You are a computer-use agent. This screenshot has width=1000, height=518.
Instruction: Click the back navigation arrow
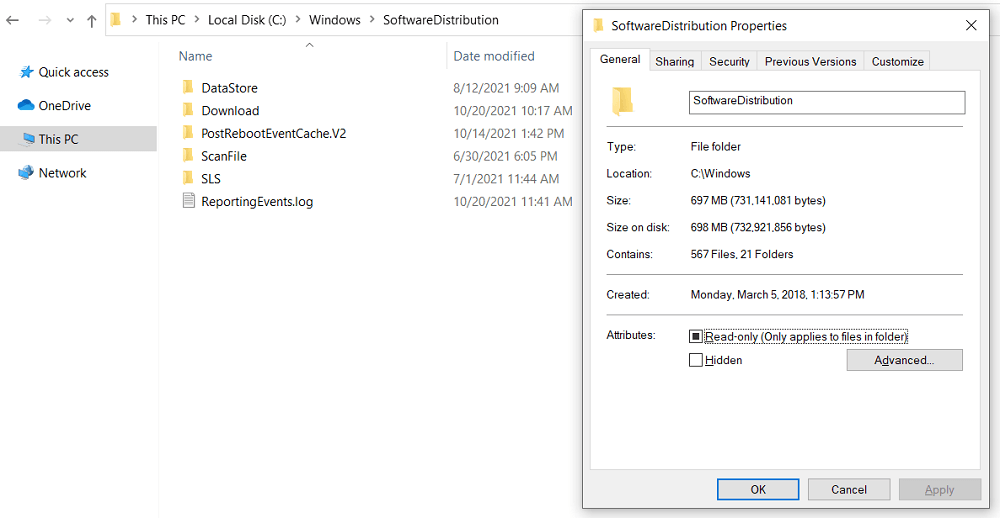[13, 20]
